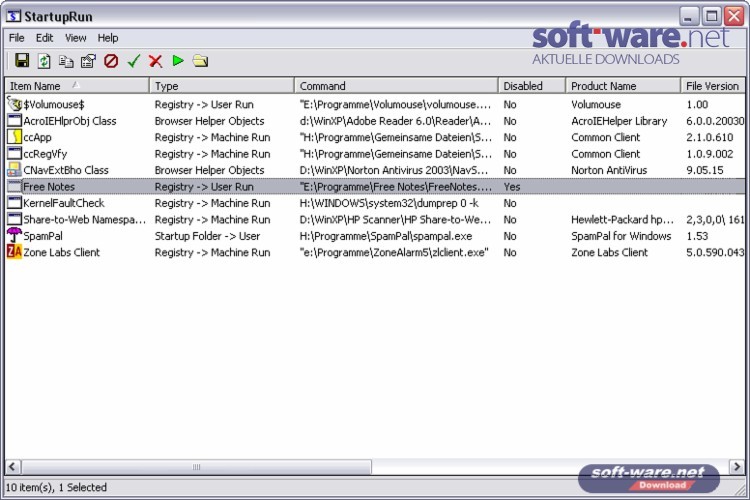
Task: Click the dumprep 0 -k command cell
Action: pos(389,203)
